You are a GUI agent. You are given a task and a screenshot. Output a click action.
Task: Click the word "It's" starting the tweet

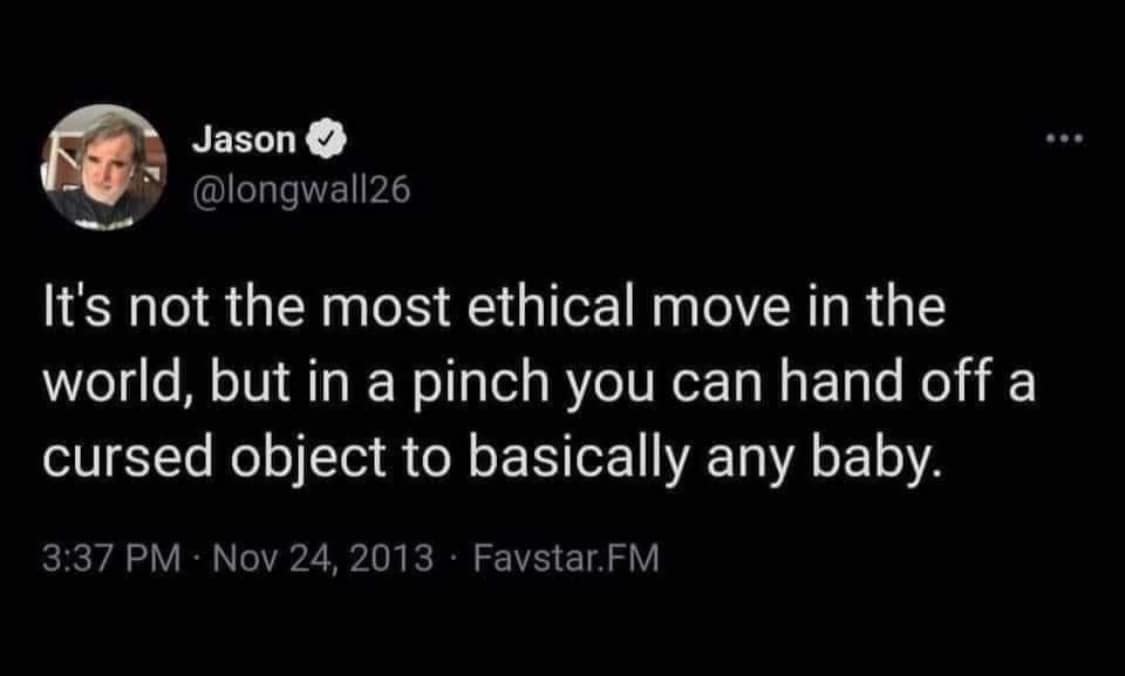76,308
